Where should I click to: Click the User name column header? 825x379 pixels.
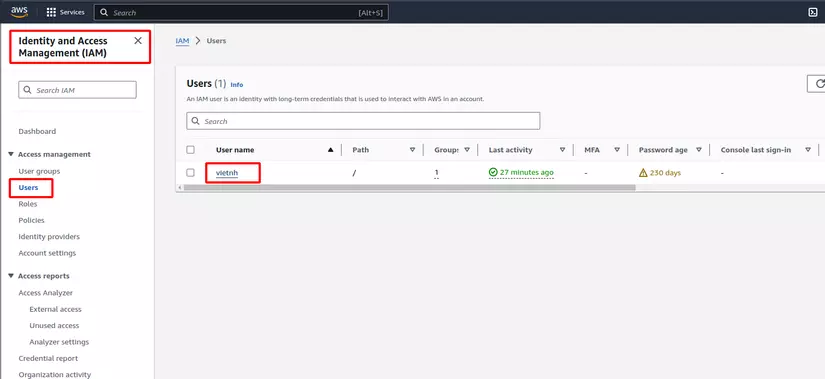tap(235, 150)
